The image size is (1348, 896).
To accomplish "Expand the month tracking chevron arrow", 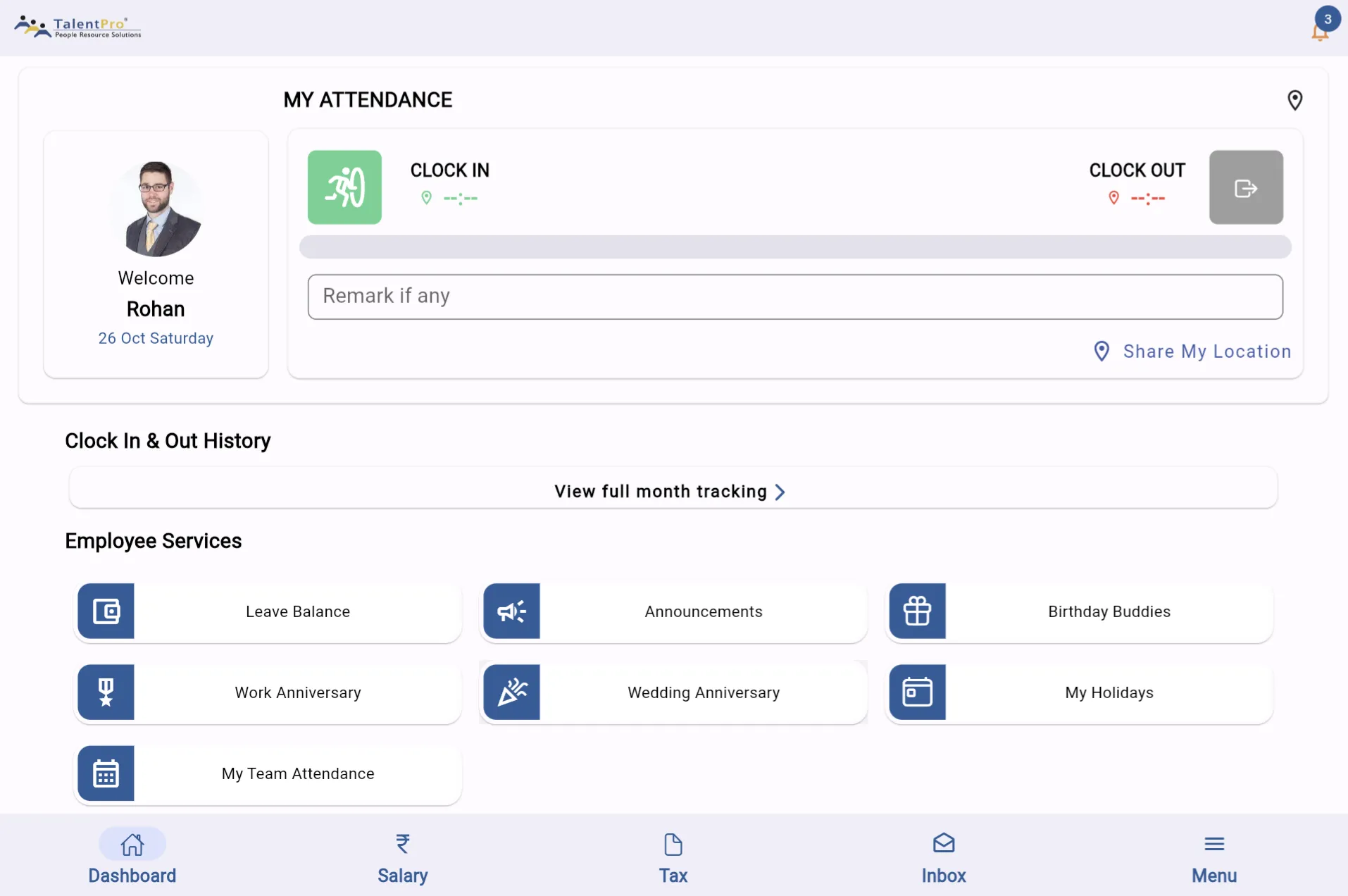I will pyautogui.click(x=780, y=492).
